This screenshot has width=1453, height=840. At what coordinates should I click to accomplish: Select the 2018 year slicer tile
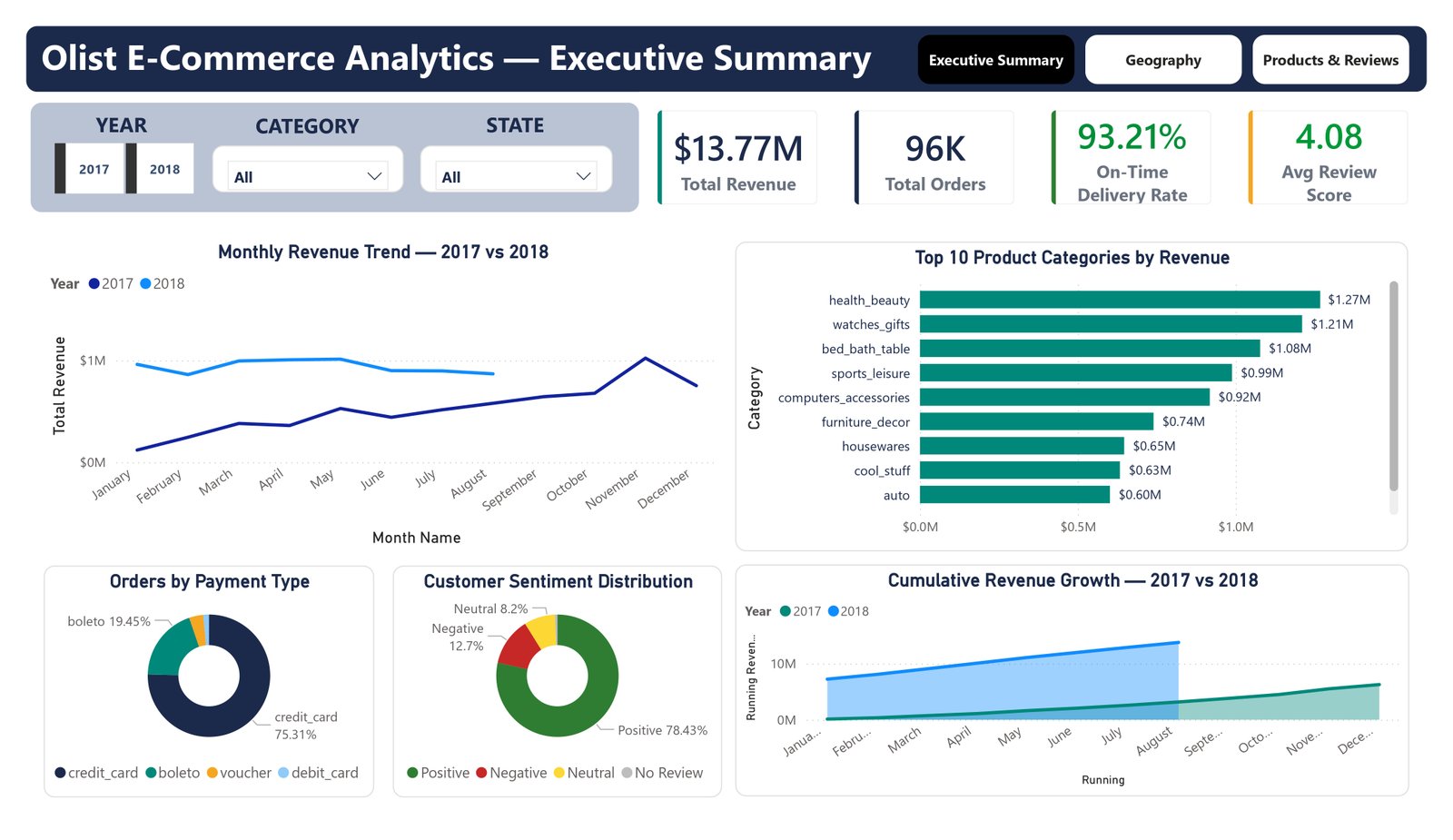[x=160, y=169]
